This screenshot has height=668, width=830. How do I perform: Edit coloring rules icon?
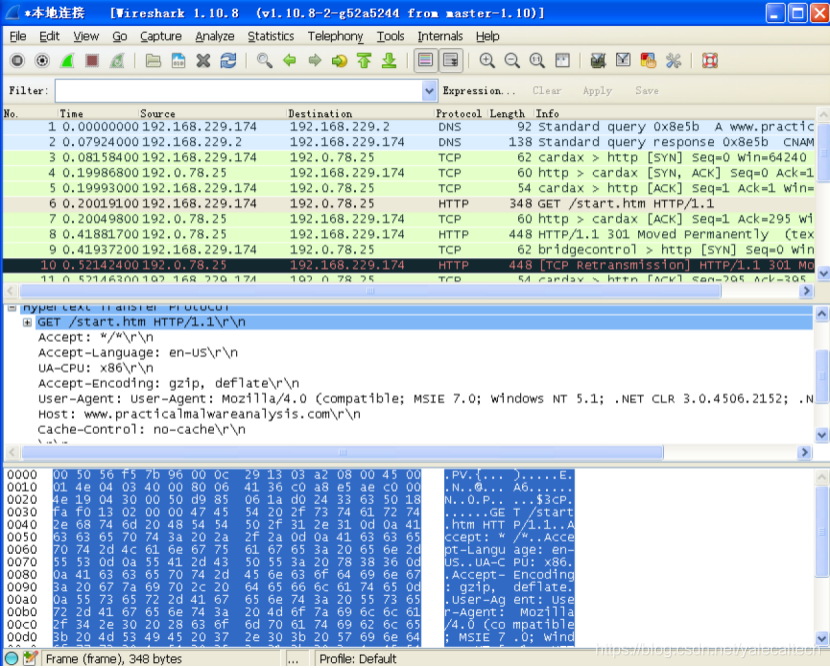pos(648,60)
